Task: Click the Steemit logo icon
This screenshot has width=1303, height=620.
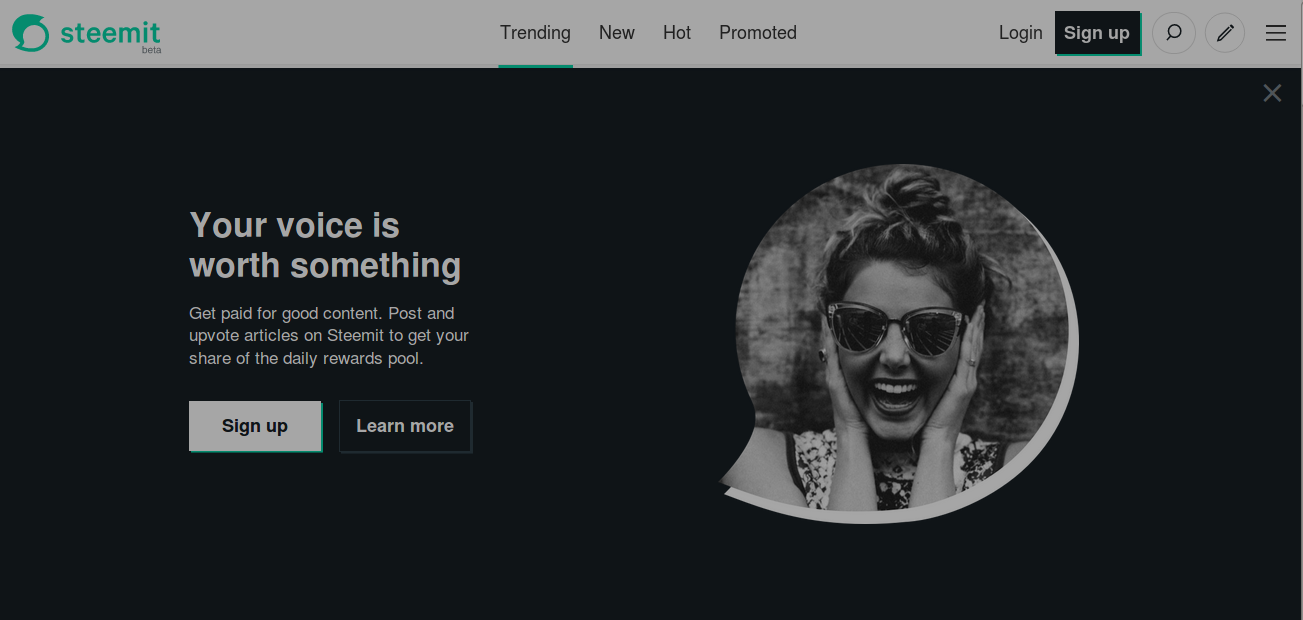Action: (30, 33)
